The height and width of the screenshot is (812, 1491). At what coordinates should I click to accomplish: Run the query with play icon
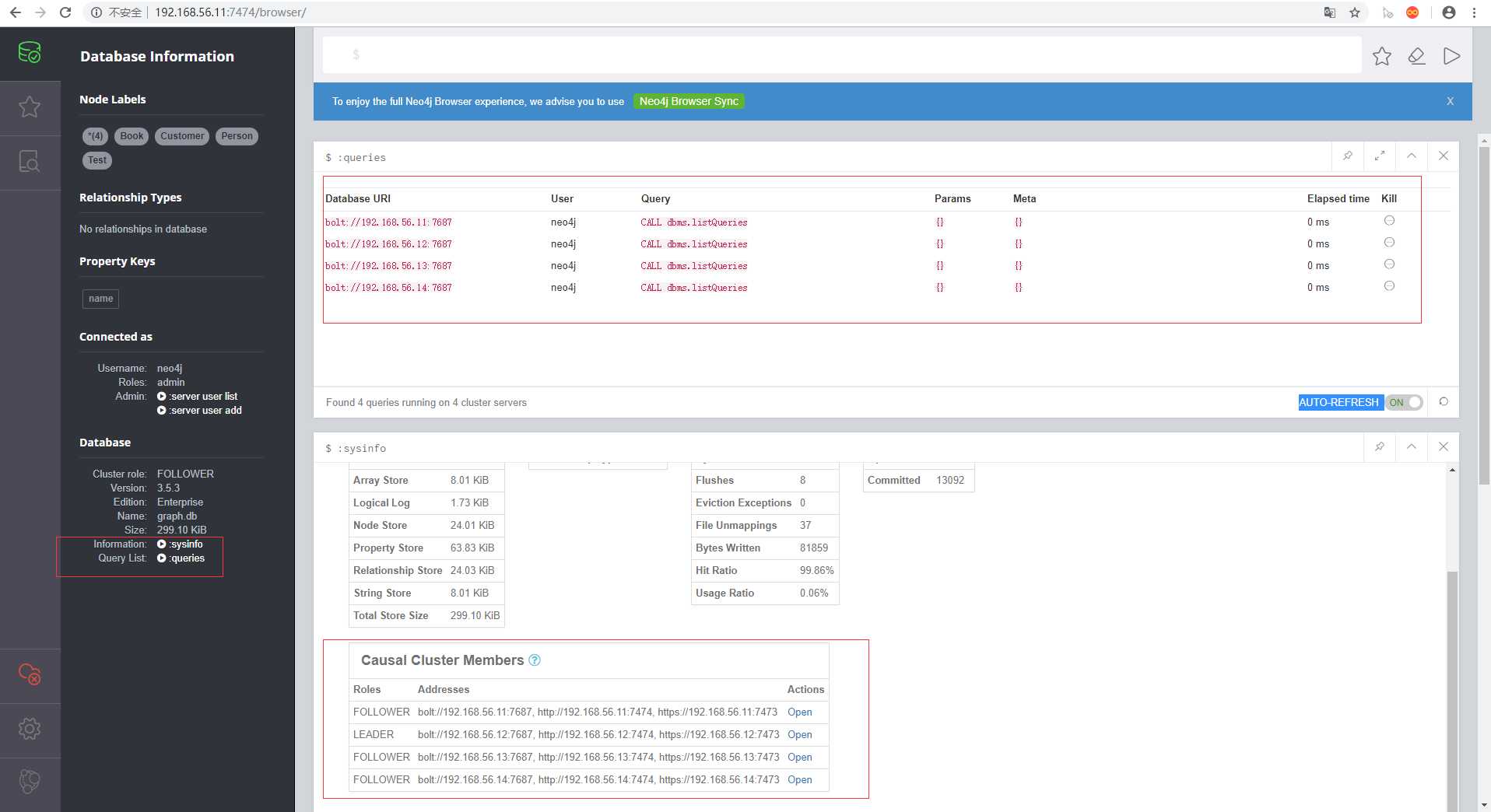[1451, 56]
